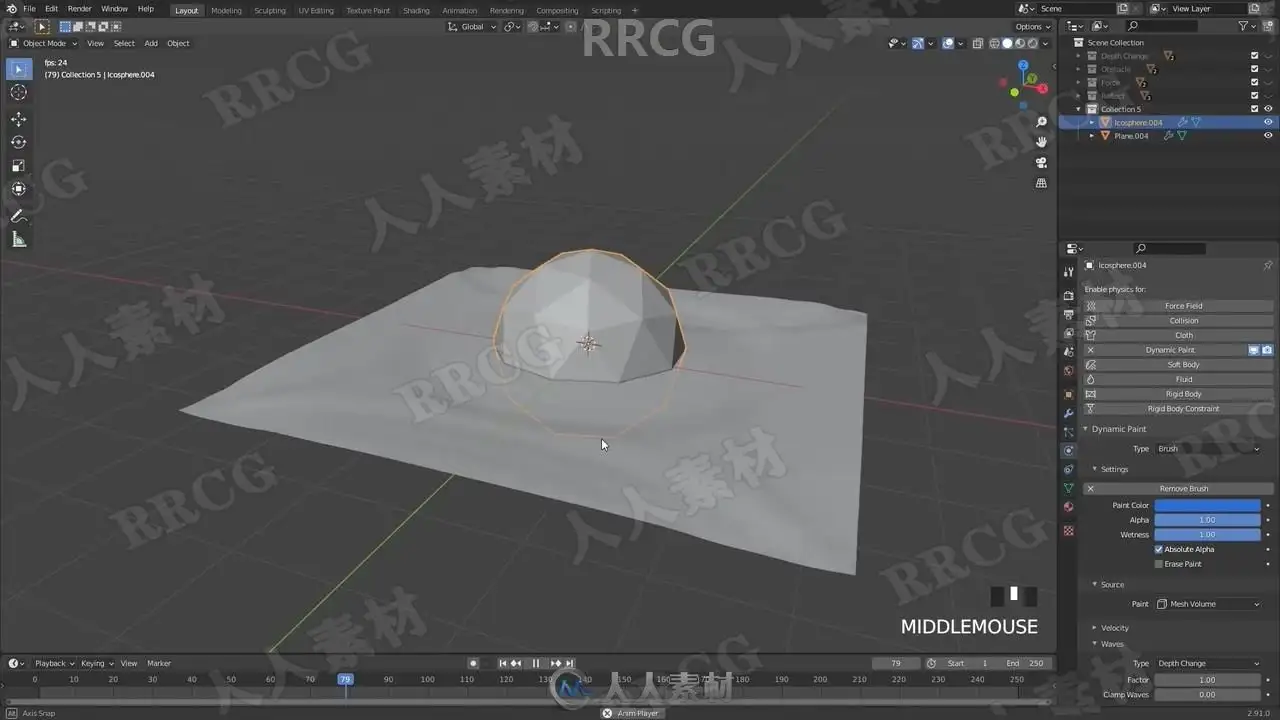
Task: Expand the Plane.004 outliner item
Action: [1092, 136]
